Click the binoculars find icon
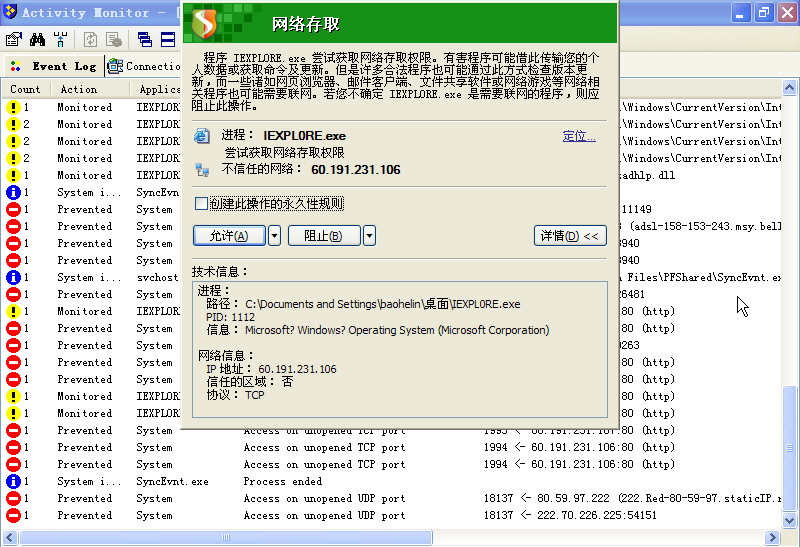 (37, 39)
